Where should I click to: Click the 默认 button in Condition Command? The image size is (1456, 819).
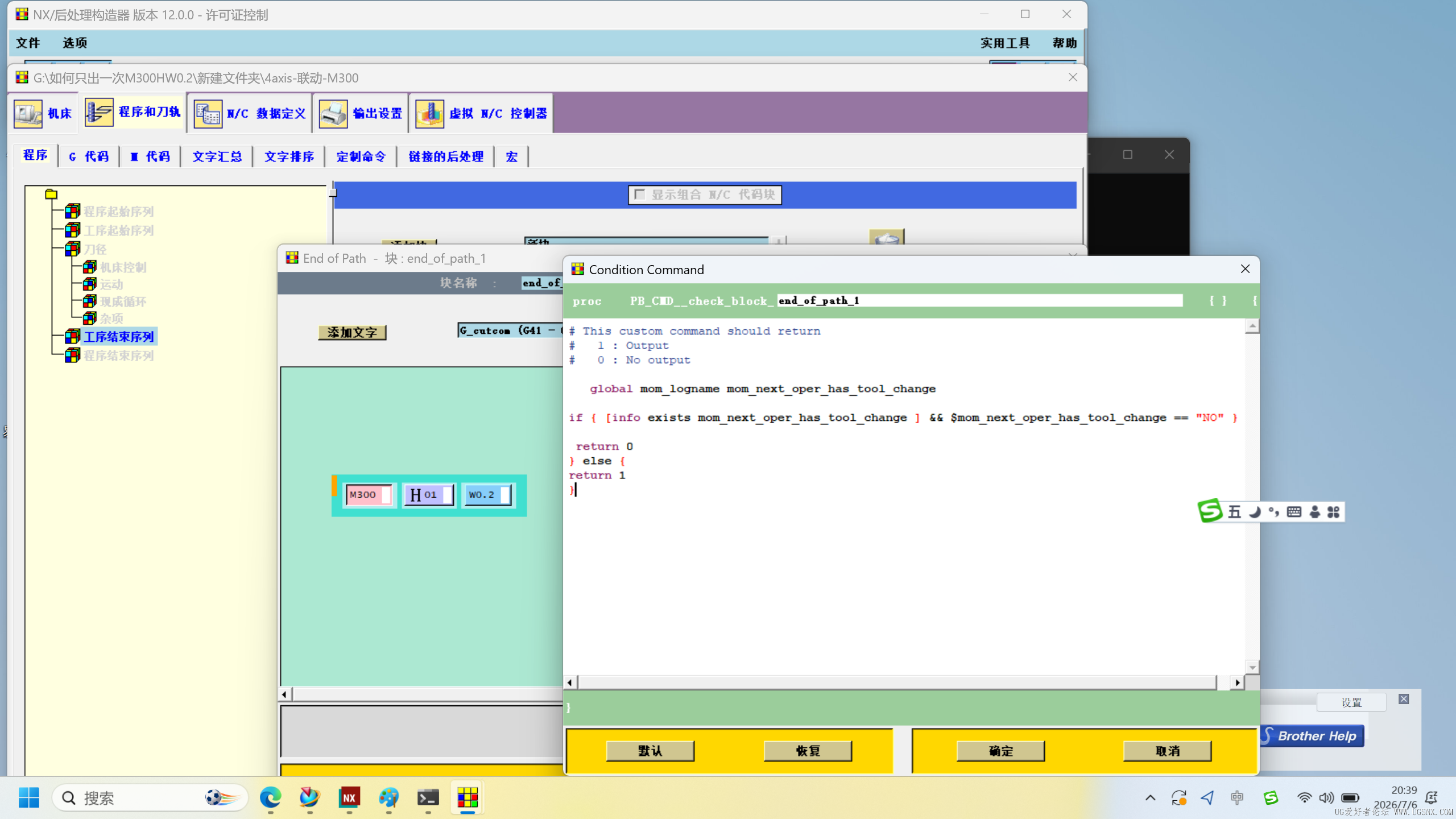[x=650, y=751]
